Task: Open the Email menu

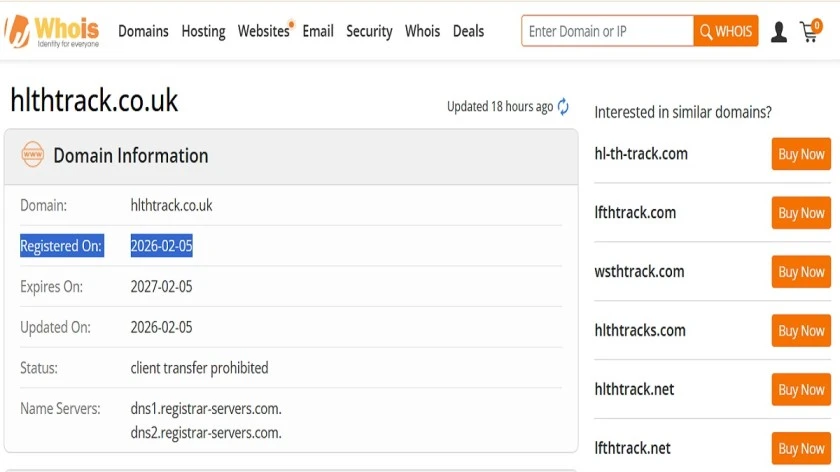Action: pyautogui.click(x=318, y=31)
